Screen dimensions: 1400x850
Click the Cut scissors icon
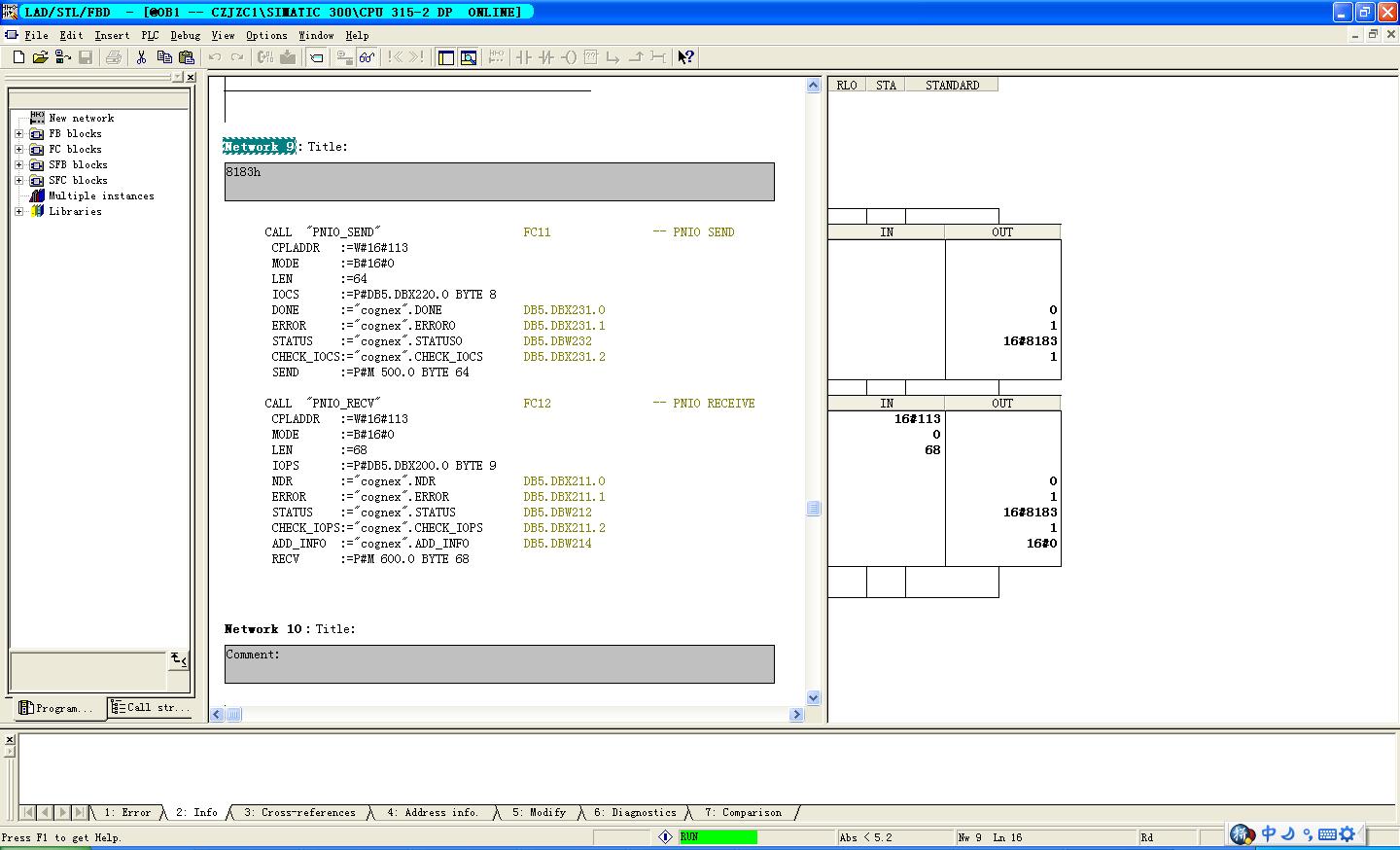[x=141, y=57]
